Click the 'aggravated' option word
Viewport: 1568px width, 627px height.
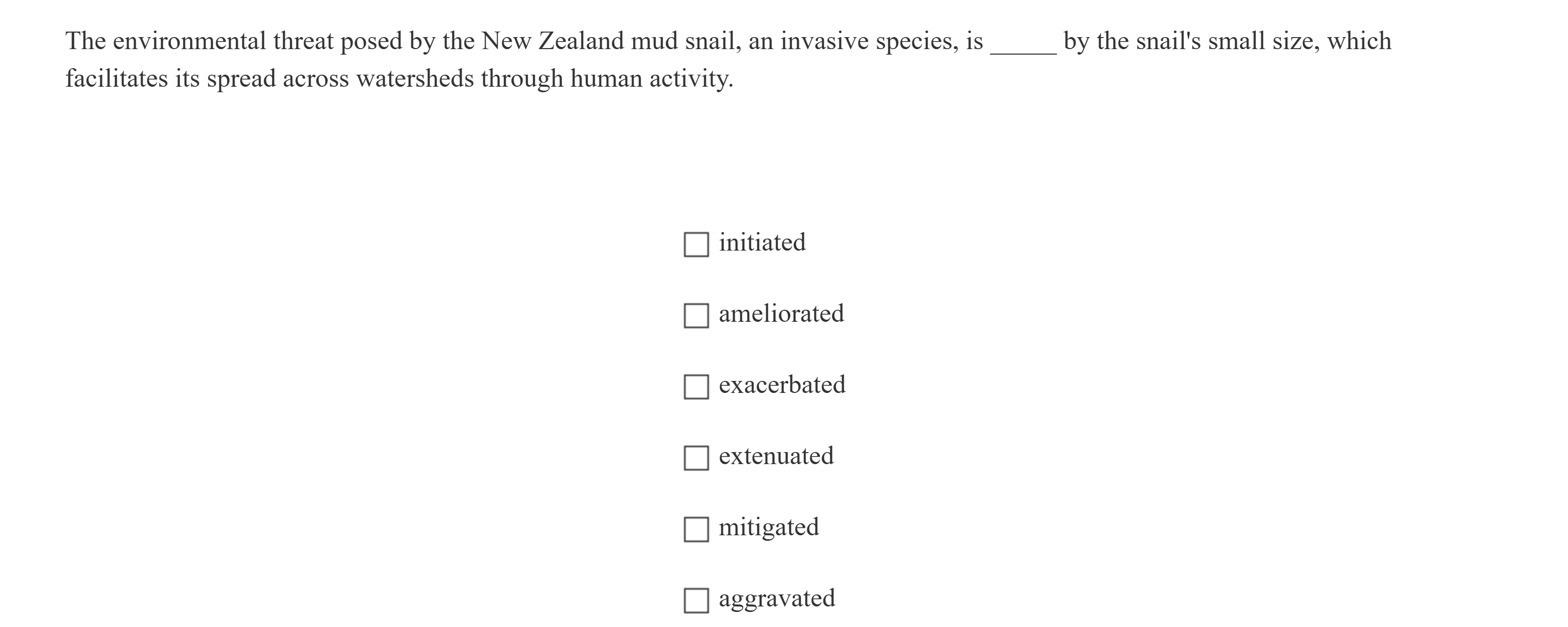click(776, 598)
